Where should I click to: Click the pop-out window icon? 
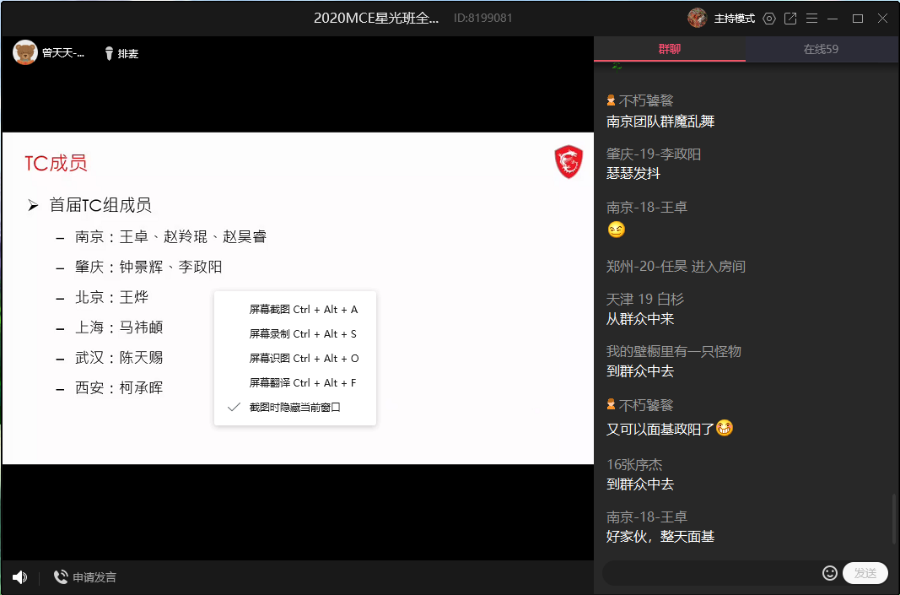tap(790, 18)
